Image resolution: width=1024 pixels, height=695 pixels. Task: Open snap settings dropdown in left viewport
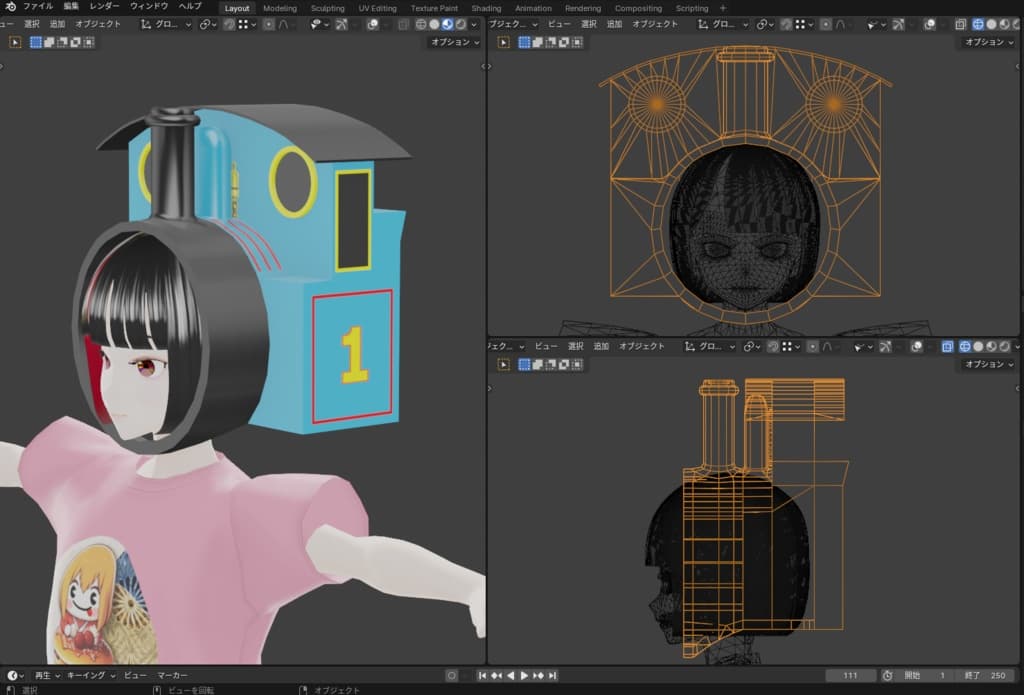(x=247, y=25)
